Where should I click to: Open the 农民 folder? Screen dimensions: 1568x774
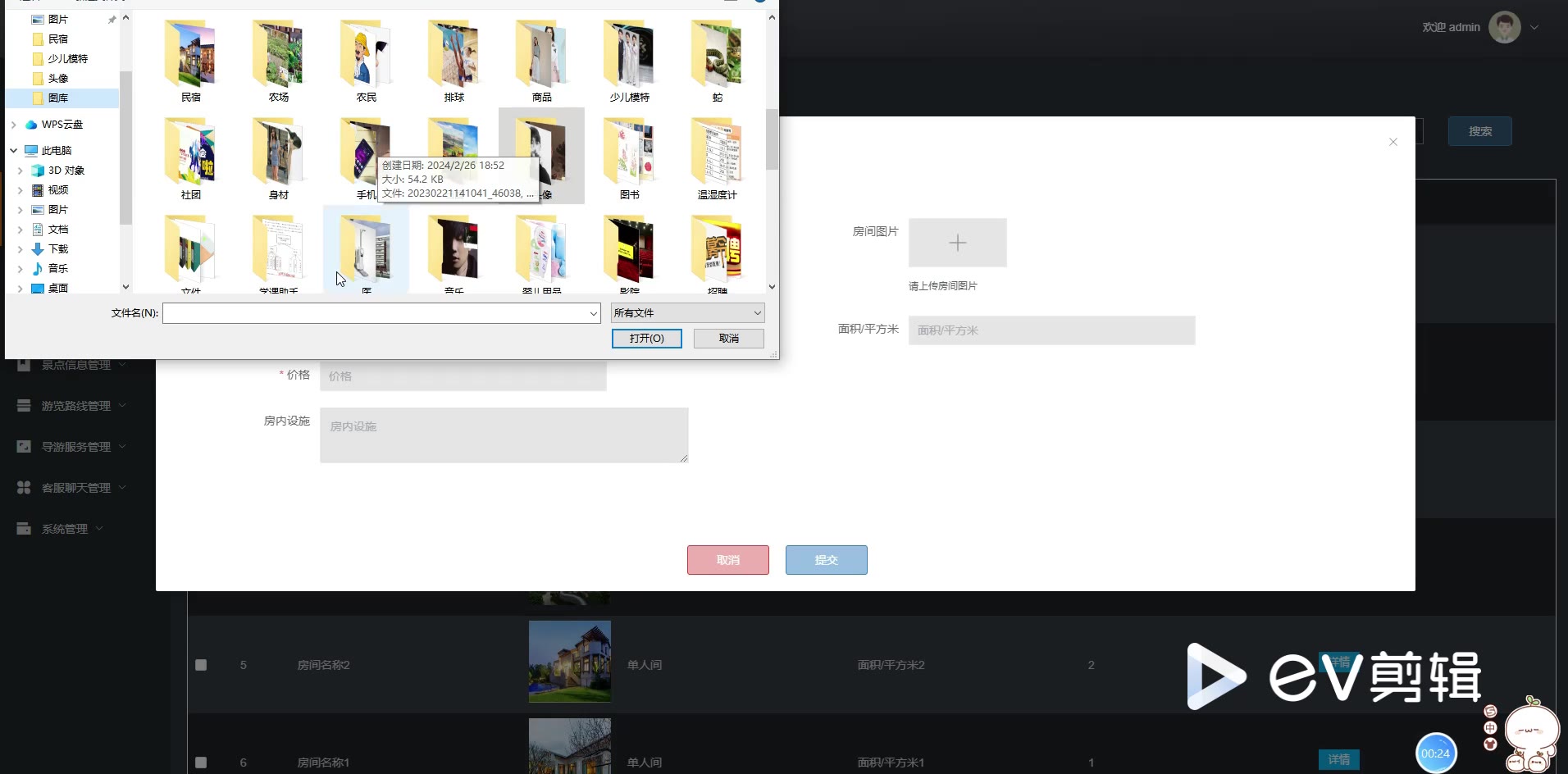click(367, 60)
